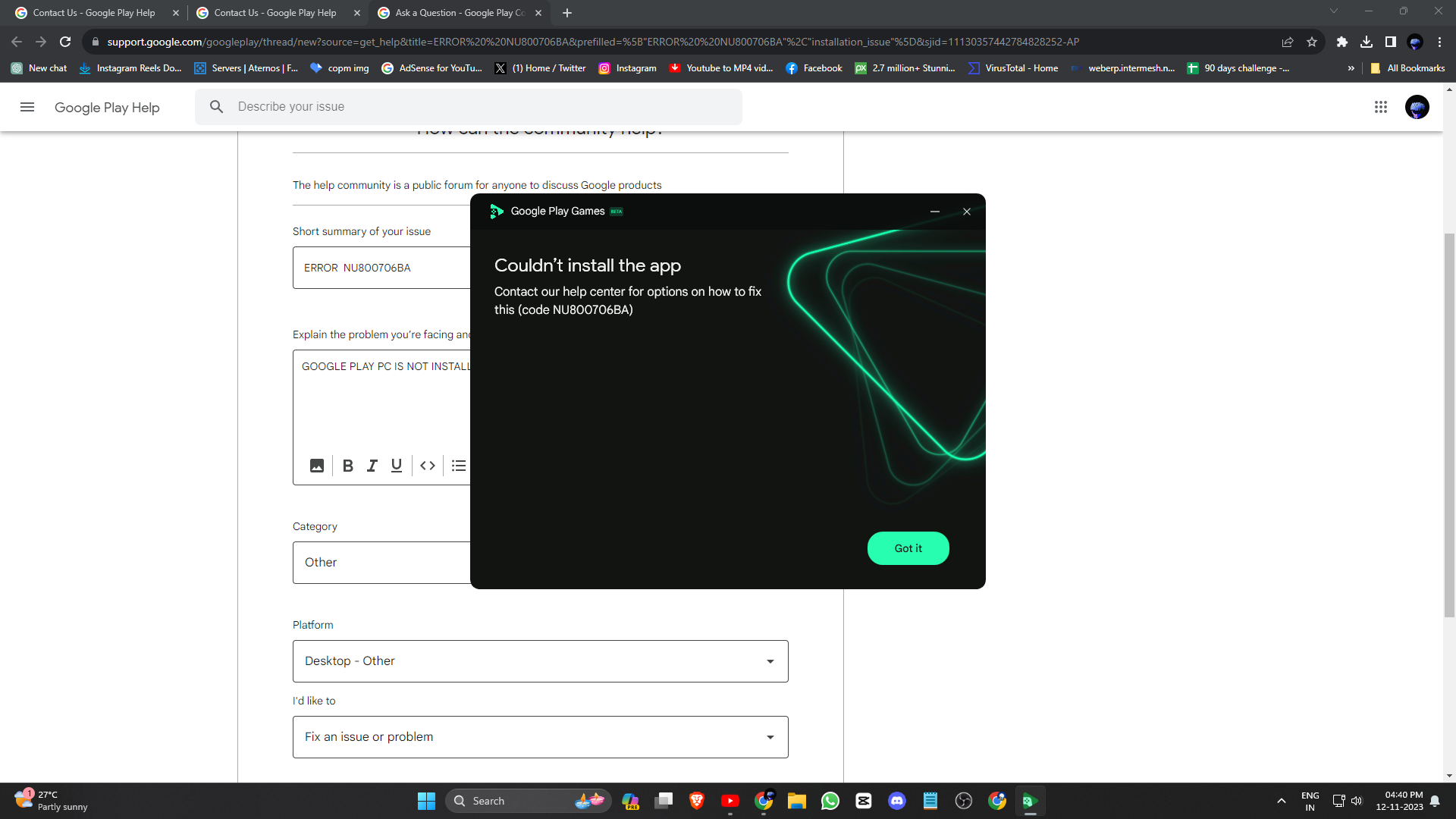
Task: Click the page vertical scrollbar
Action: pos(1449,425)
